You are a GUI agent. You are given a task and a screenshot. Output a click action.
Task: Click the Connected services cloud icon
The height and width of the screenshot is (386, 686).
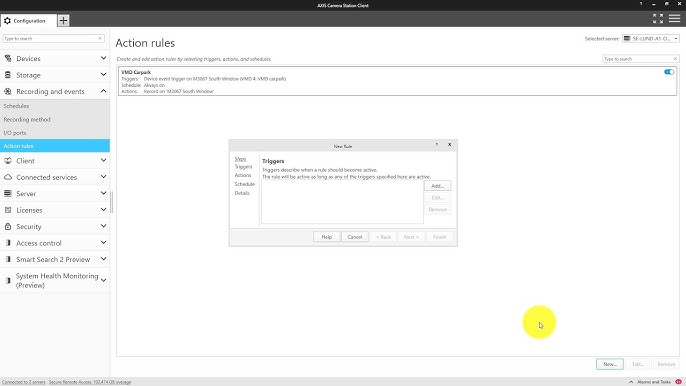(8, 177)
